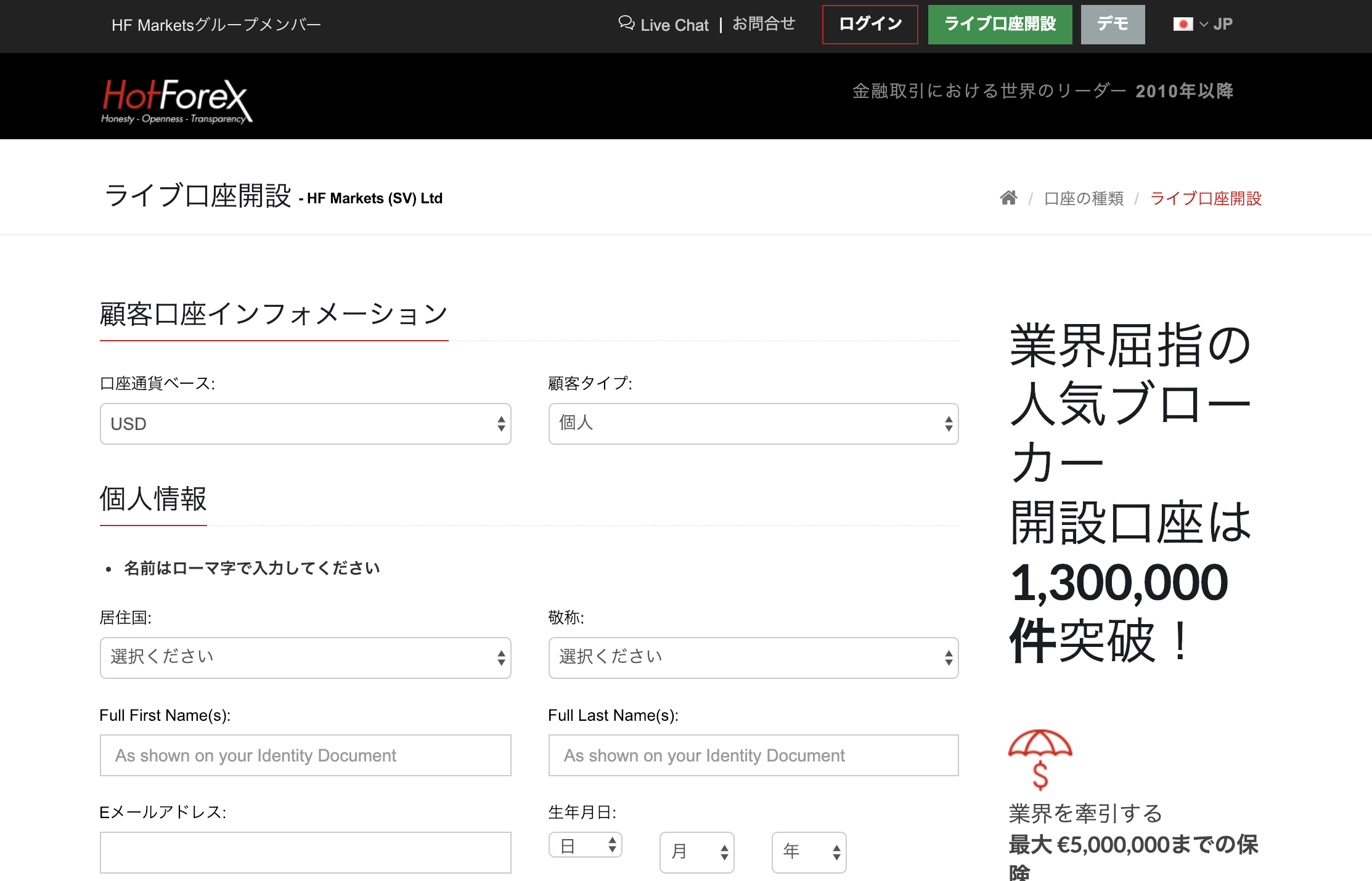Click the Japan flag icon
Viewport: 1372px width, 881px height.
[x=1183, y=24]
